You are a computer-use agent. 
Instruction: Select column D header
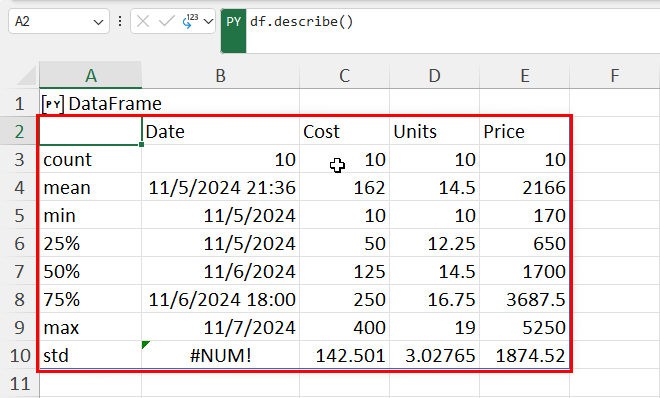click(434, 76)
